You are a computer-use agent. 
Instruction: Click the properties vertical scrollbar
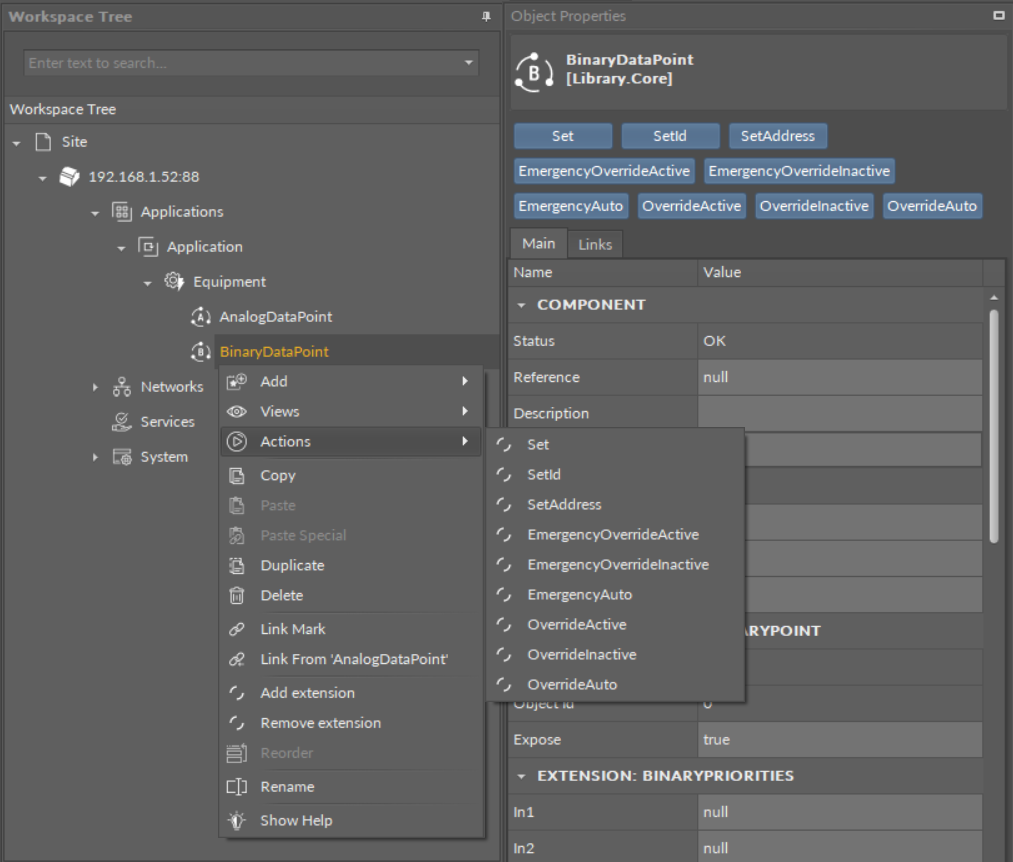[993, 425]
